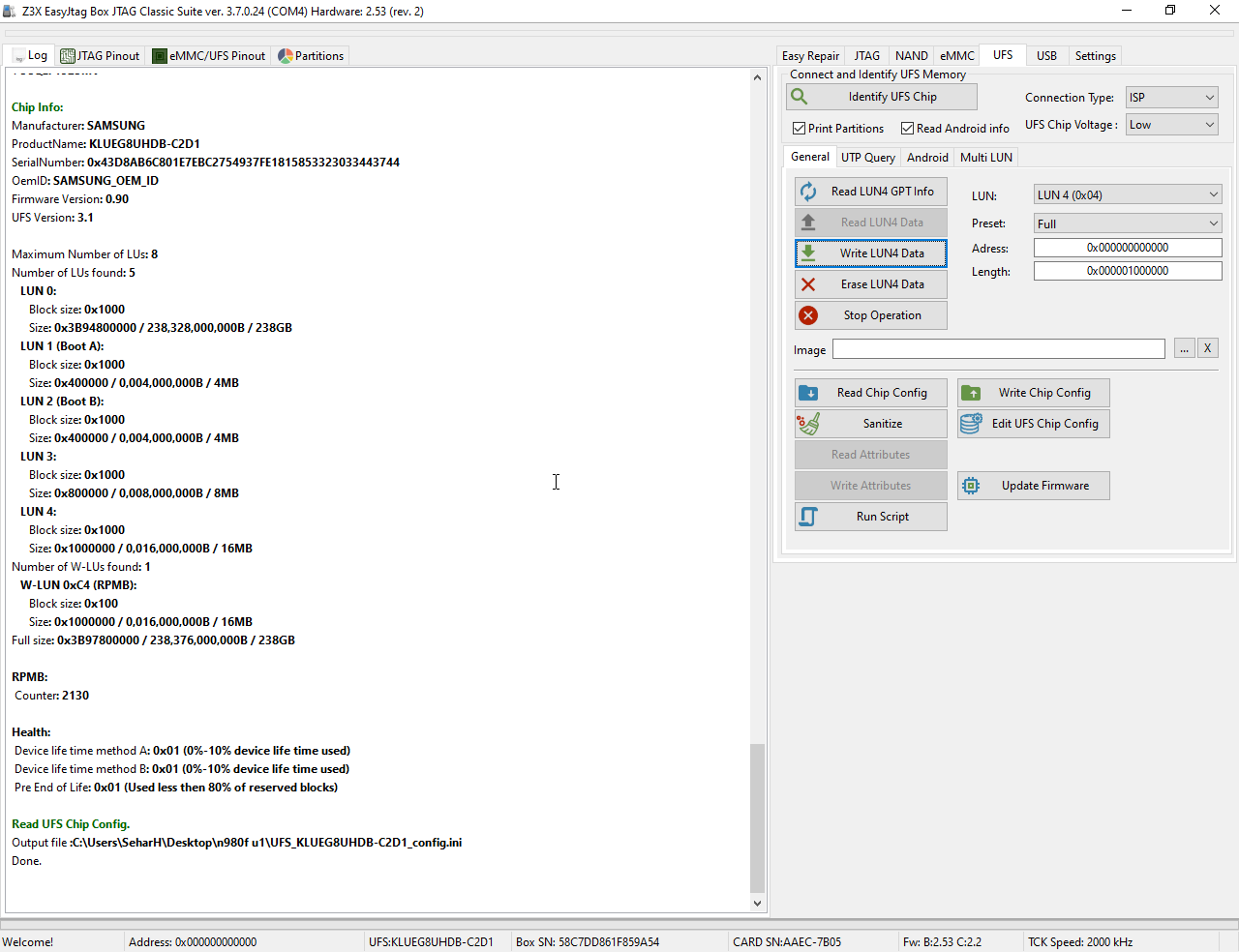Click the application icon in title bar
The height and width of the screenshot is (952, 1239).
click(10, 11)
